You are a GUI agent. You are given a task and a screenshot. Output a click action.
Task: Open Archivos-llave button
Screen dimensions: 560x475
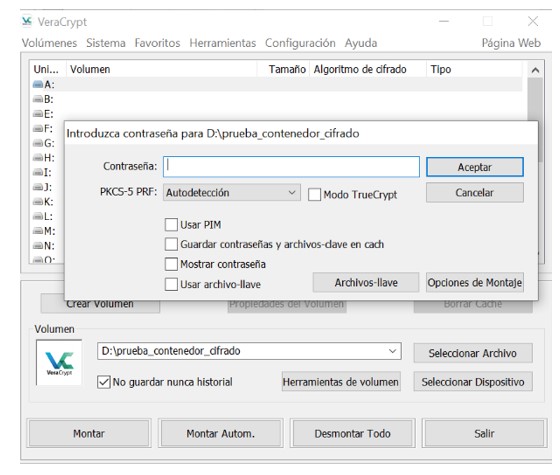click(x=366, y=283)
